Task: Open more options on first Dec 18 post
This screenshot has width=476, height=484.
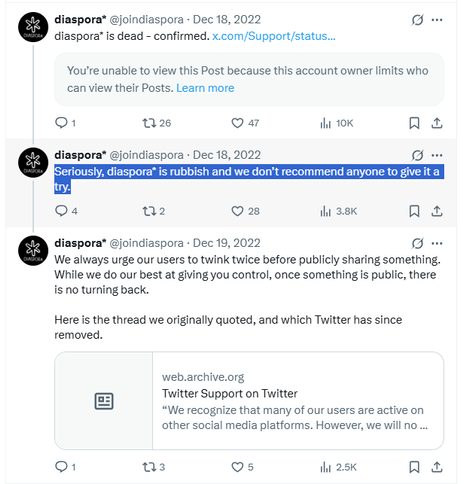Action: click(437, 20)
